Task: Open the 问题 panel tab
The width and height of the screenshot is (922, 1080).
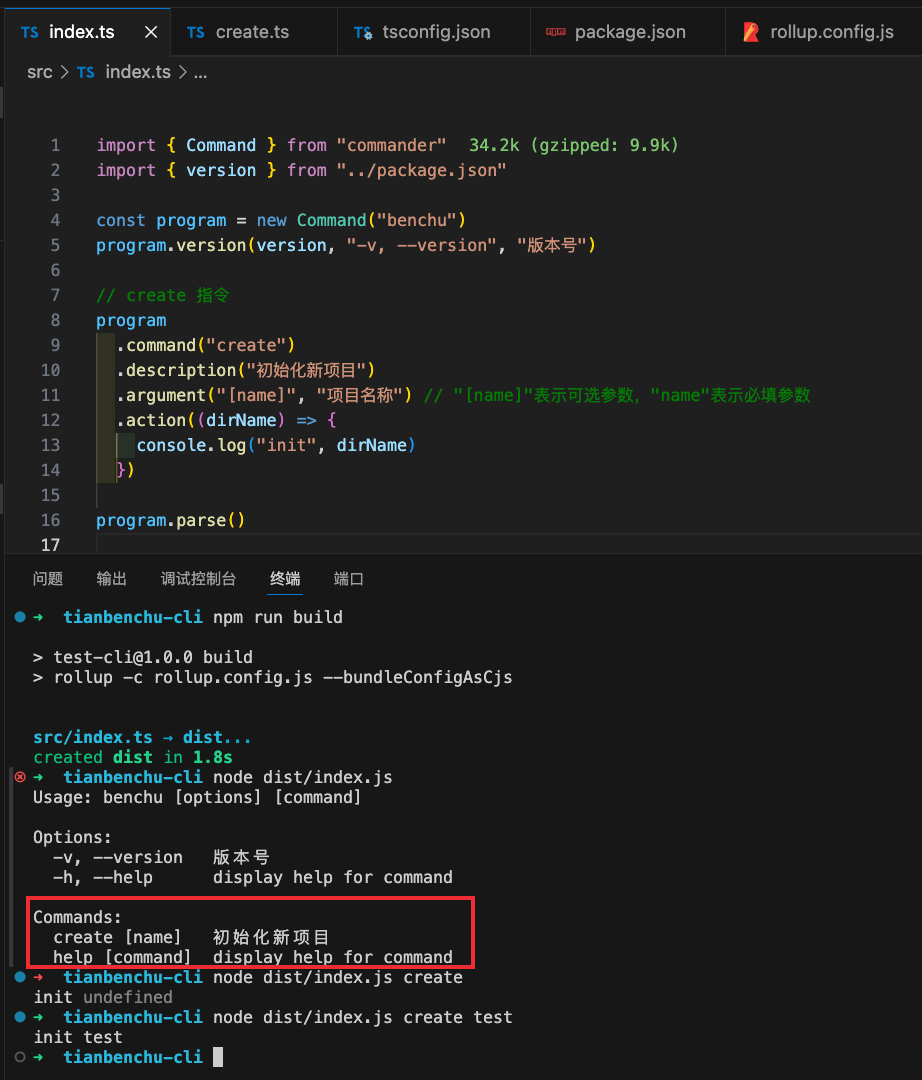Action: pos(48,579)
